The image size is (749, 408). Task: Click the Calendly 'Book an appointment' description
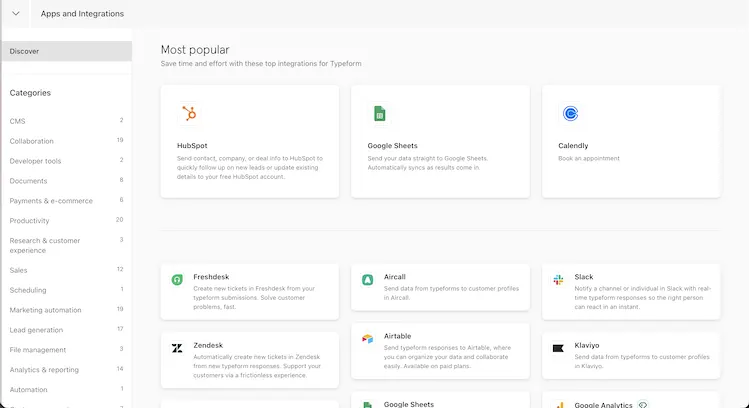588,158
